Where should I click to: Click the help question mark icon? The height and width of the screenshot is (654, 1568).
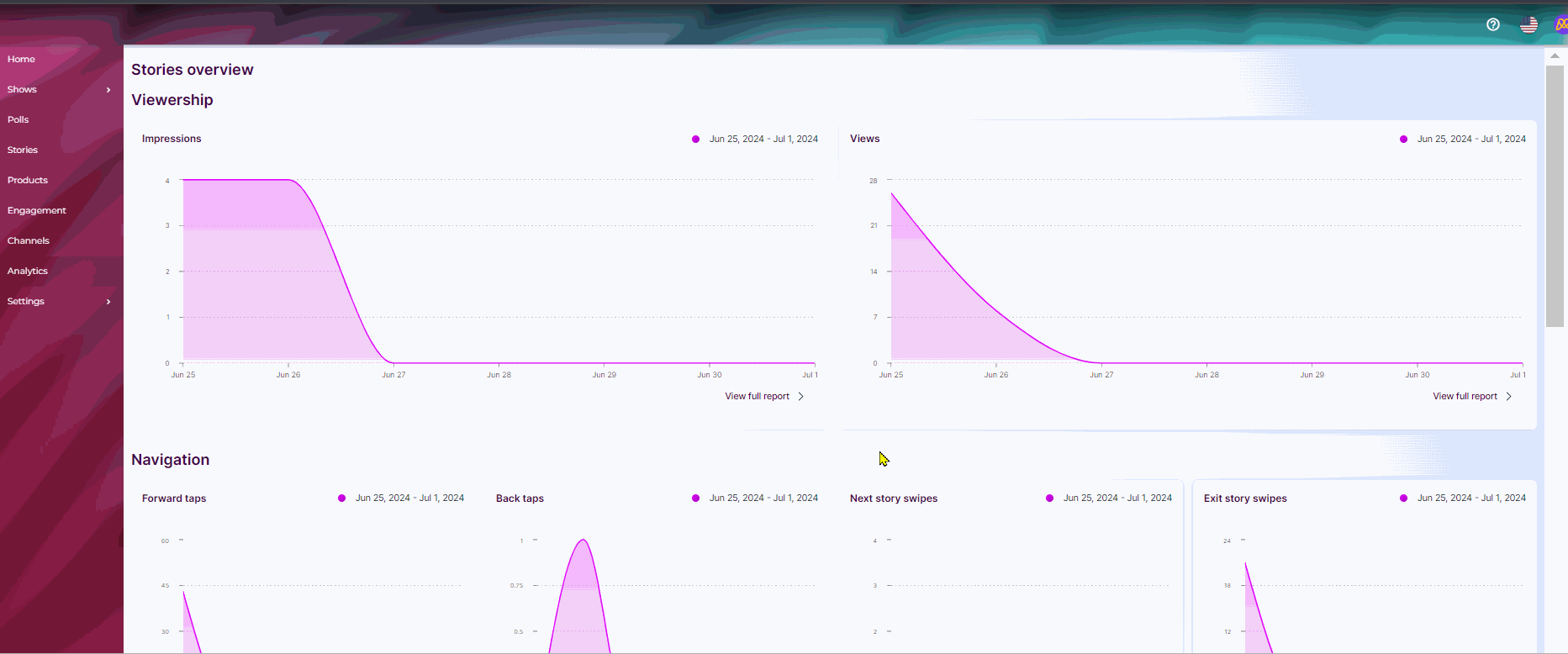1493,24
